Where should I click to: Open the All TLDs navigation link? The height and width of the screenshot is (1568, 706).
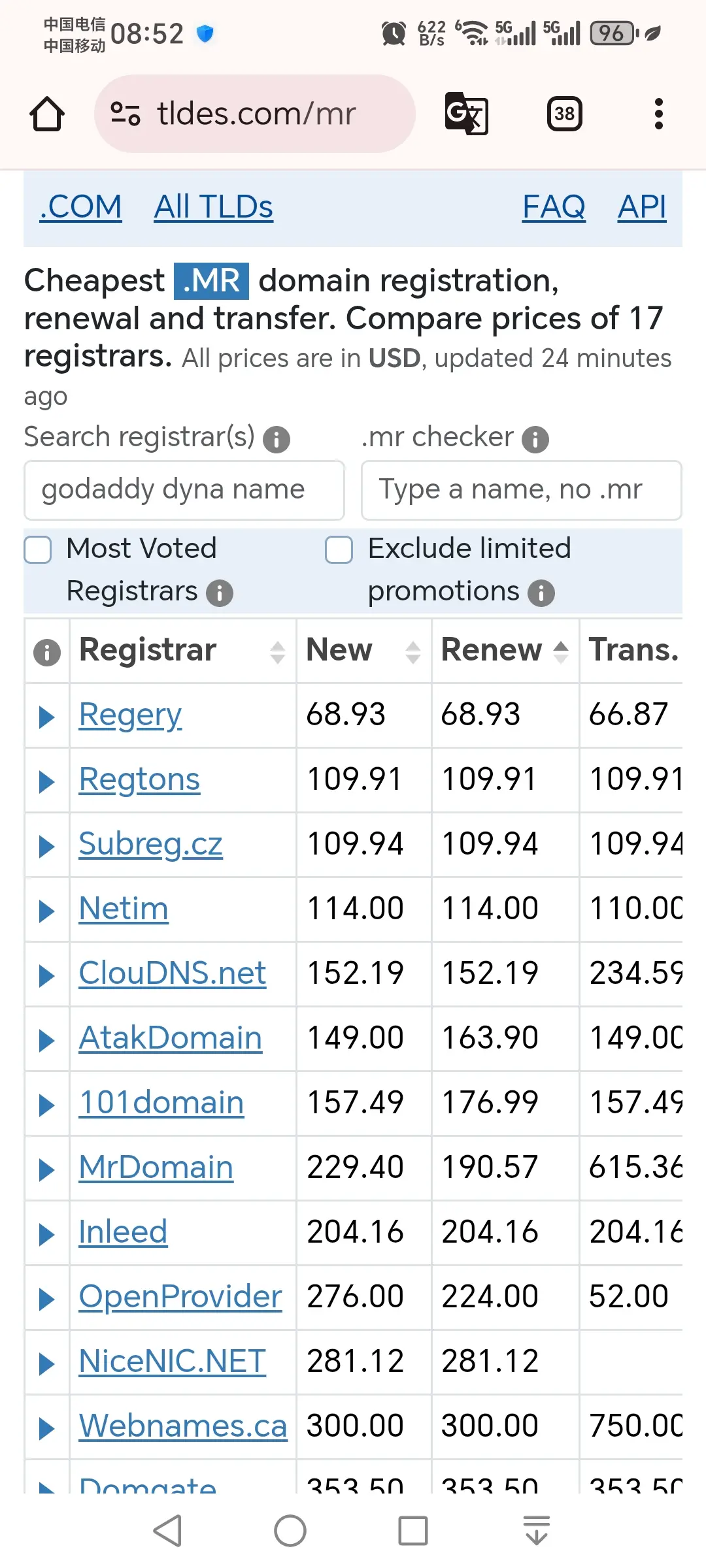[214, 207]
